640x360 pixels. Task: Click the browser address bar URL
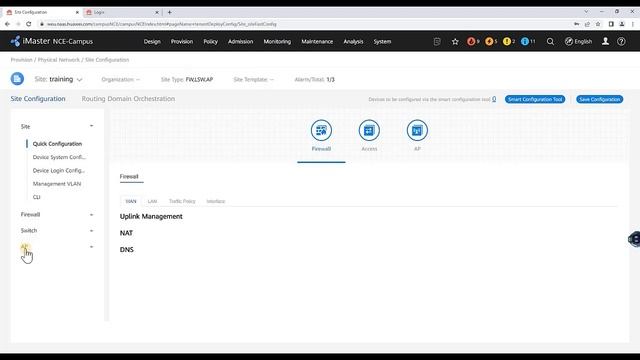[162, 24]
